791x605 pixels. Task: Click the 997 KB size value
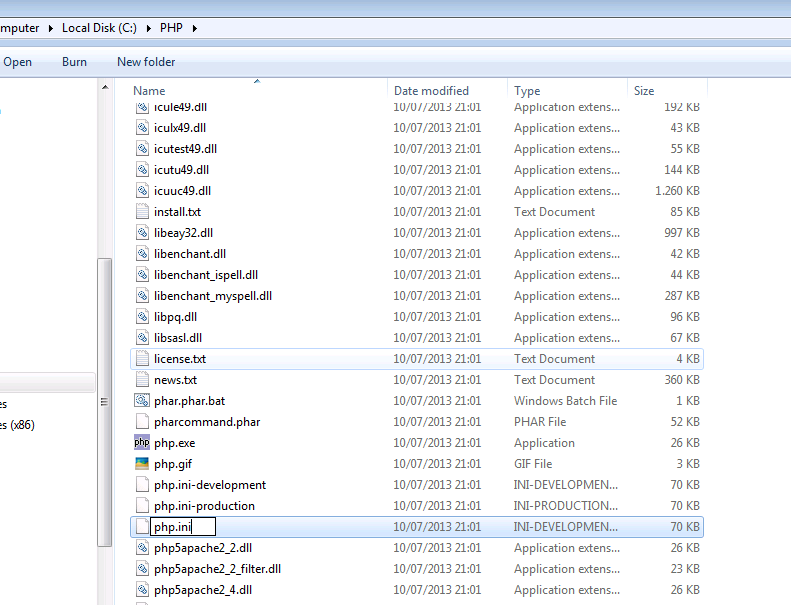(x=682, y=233)
